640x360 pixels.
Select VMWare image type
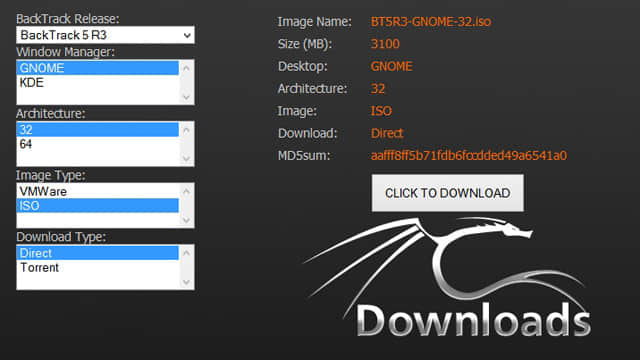98,191
